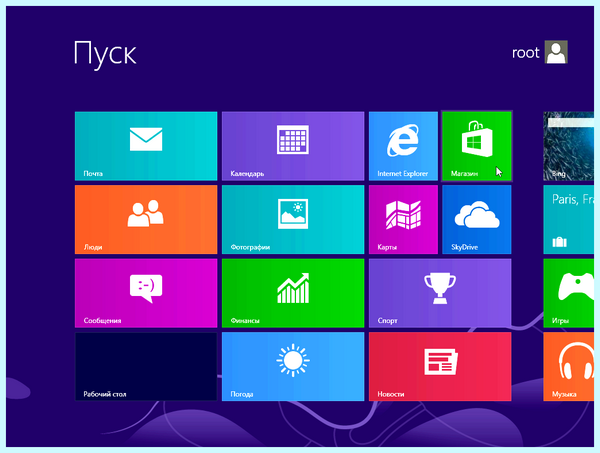Open the Музыка headphones tile
Screen dimensions: 600x453
(x=569, y=367)
